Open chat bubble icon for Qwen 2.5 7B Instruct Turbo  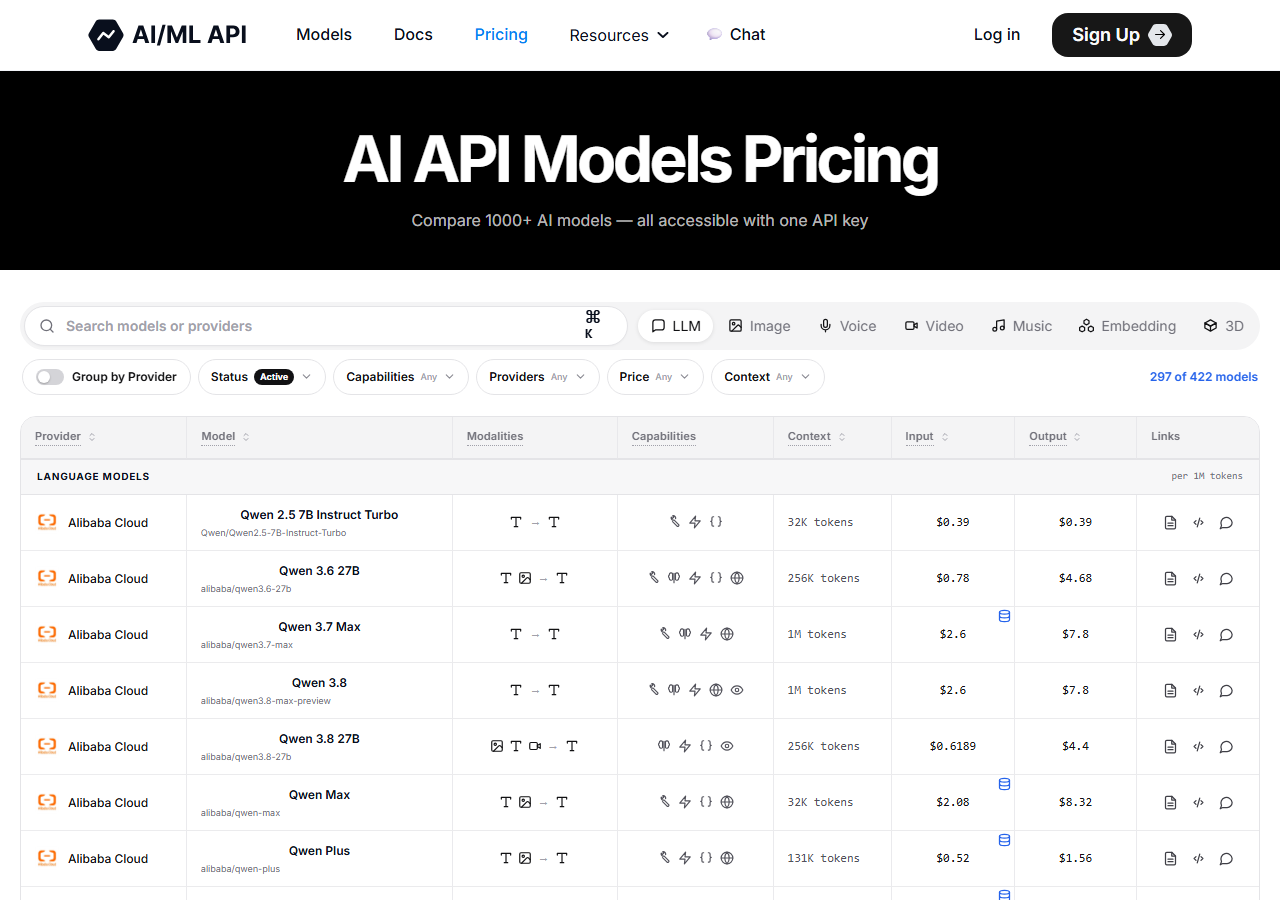tap(1226, 523)
